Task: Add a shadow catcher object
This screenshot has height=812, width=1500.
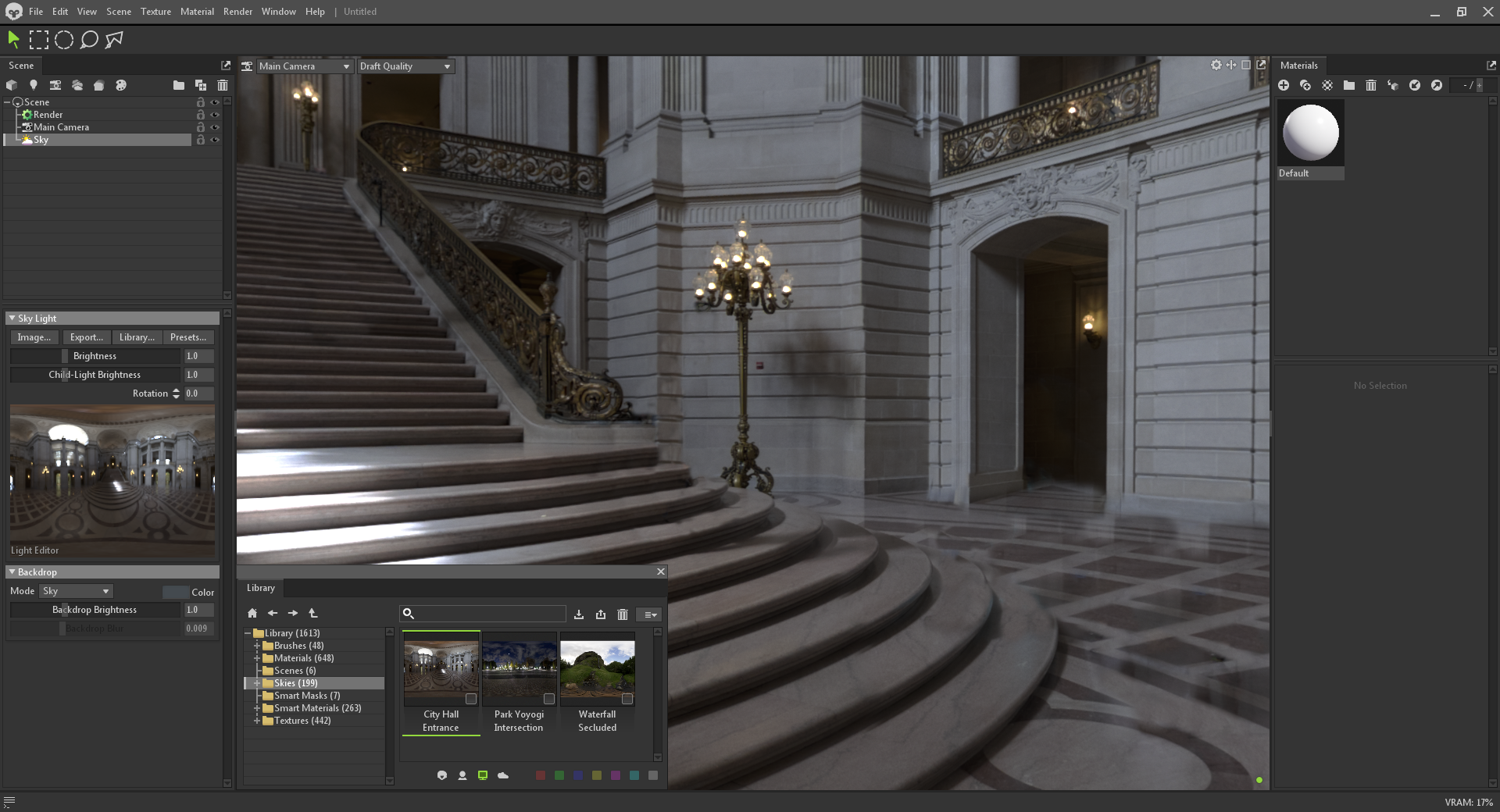Action: point(99,85)
